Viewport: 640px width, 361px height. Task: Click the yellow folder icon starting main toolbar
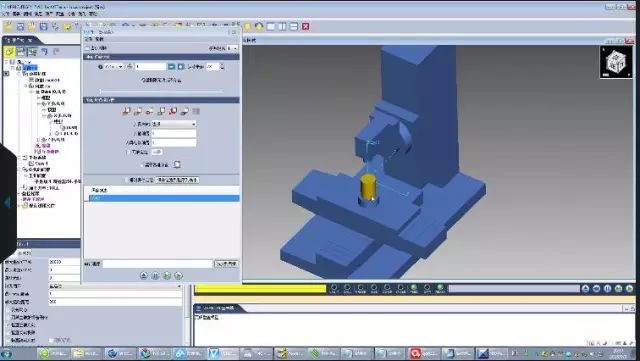(8, 27)
